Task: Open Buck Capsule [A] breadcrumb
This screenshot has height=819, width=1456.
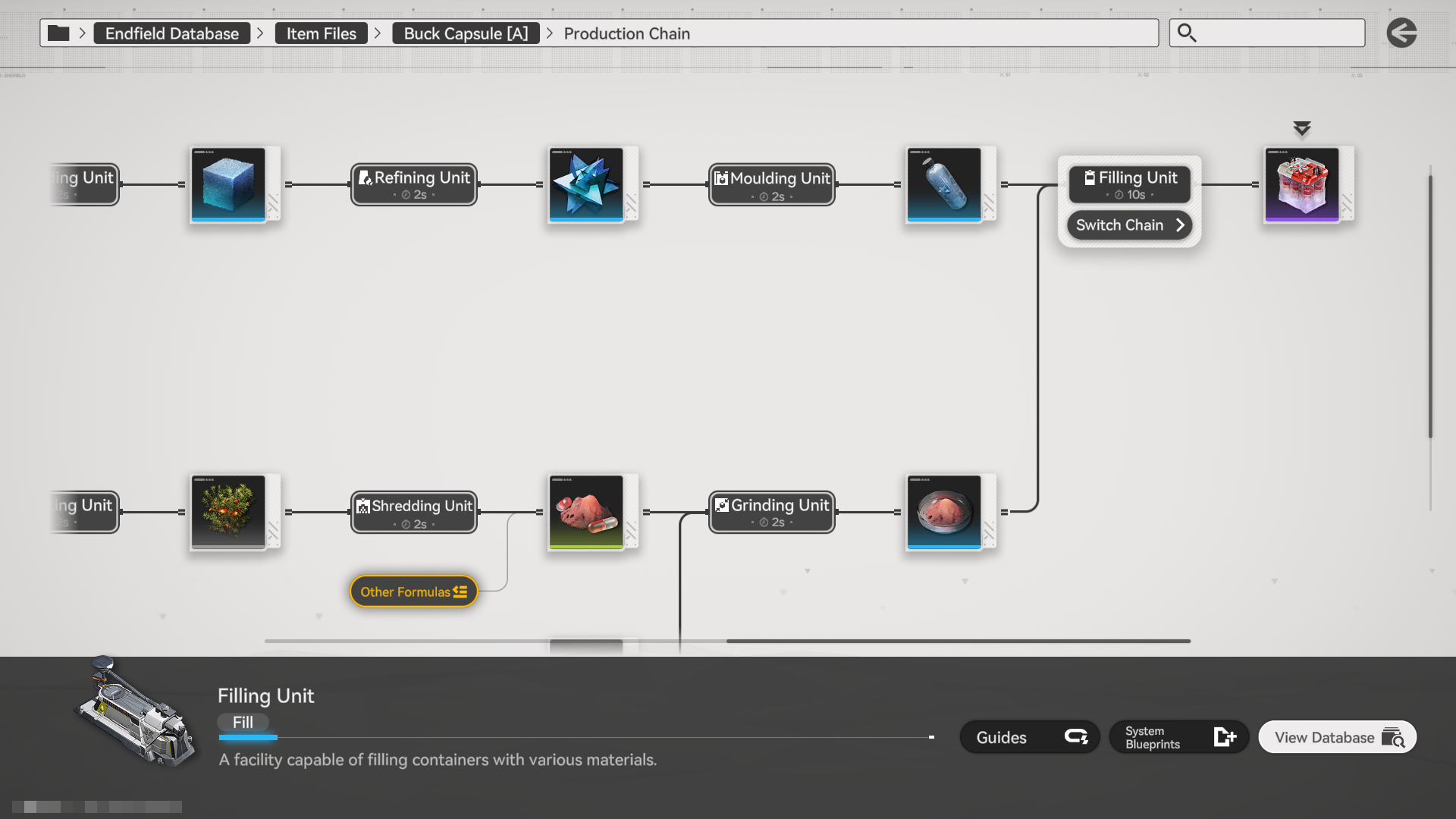Action: 466,33
